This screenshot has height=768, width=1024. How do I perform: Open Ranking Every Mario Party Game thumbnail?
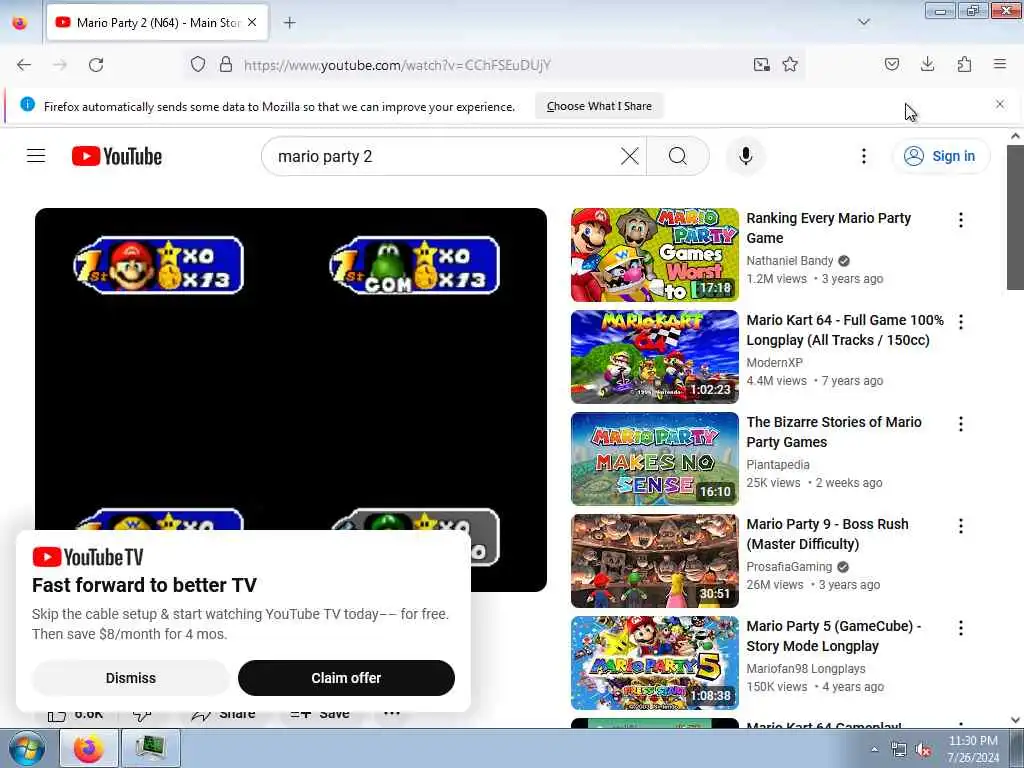(x=654, y=255)
